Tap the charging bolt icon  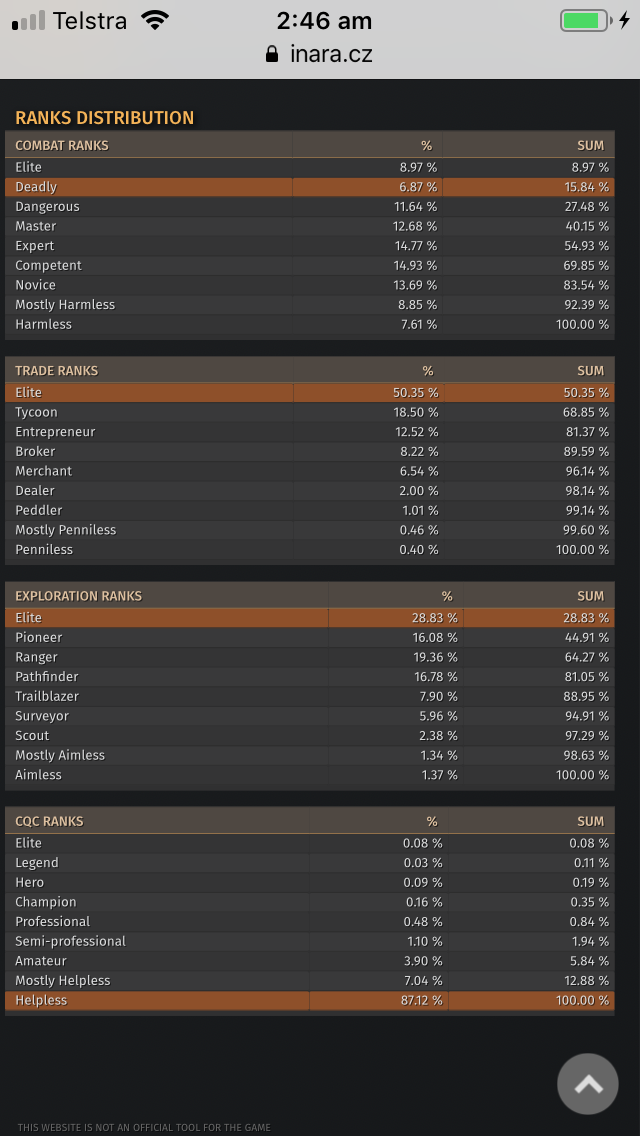click(624, 20)
